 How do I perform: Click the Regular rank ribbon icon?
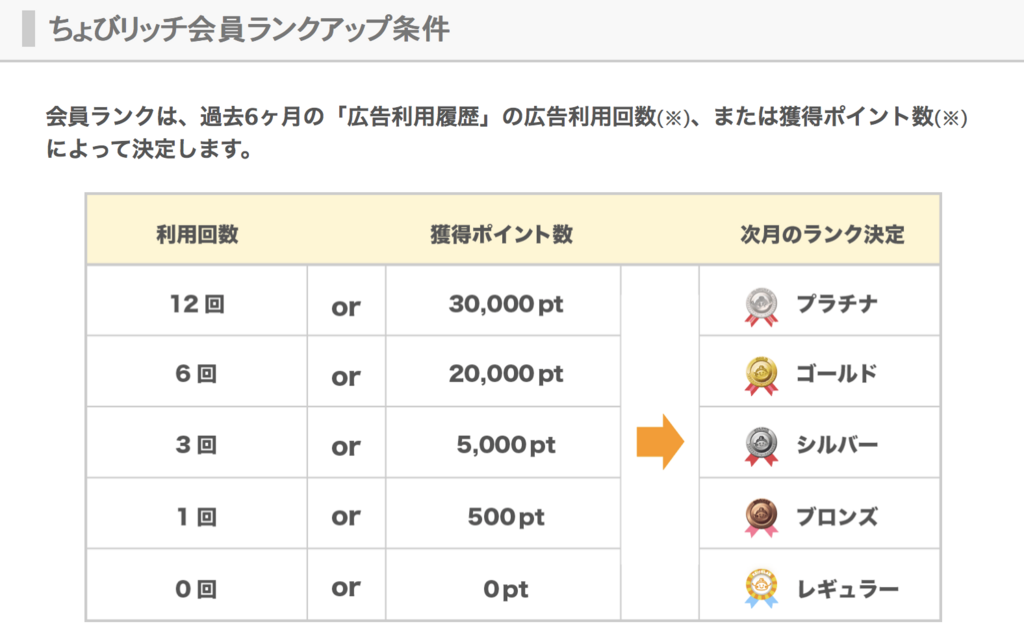pos(761,588)
